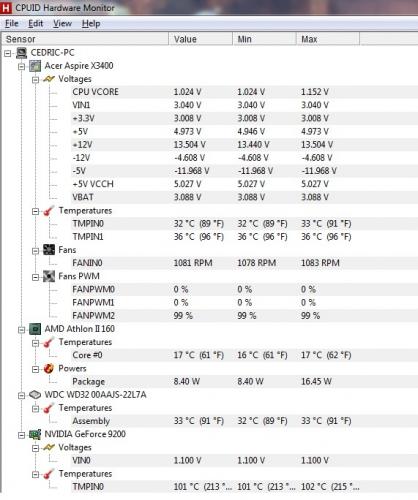Click the WDC hard drive icon
418x500 pixels.
35,395
